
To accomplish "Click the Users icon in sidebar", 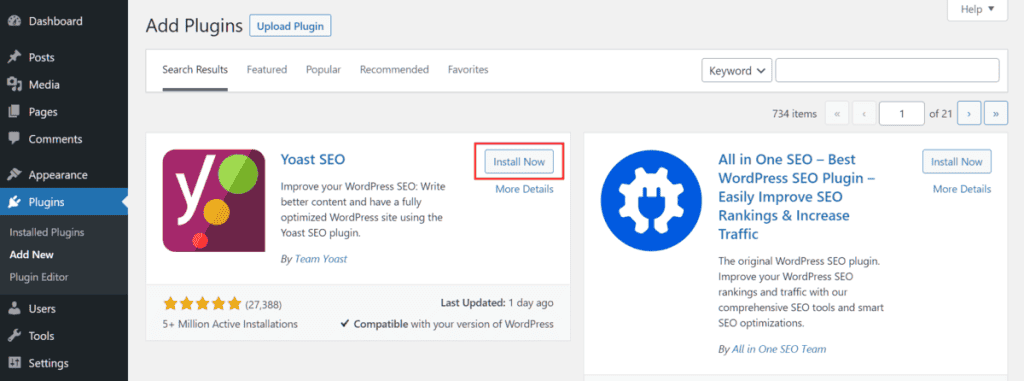I will [14, 309].
